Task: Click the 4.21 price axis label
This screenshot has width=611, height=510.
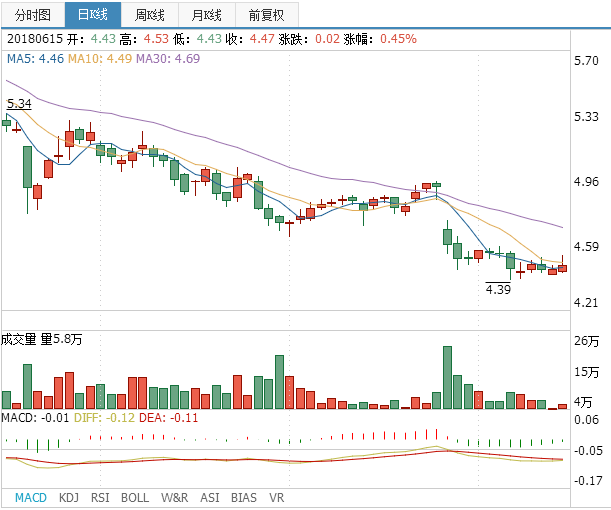Action: coord(586,303)
